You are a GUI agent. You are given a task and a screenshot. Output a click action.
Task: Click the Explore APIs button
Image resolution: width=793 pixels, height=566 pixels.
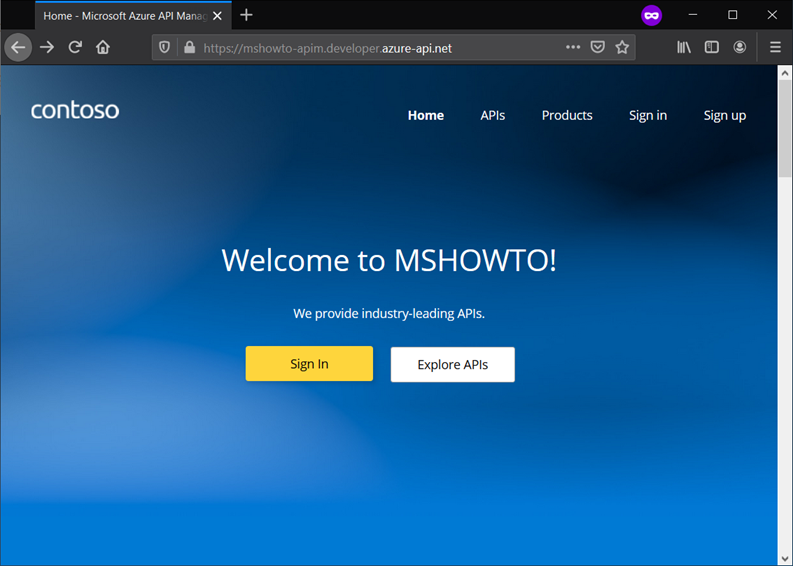[453, 365]
